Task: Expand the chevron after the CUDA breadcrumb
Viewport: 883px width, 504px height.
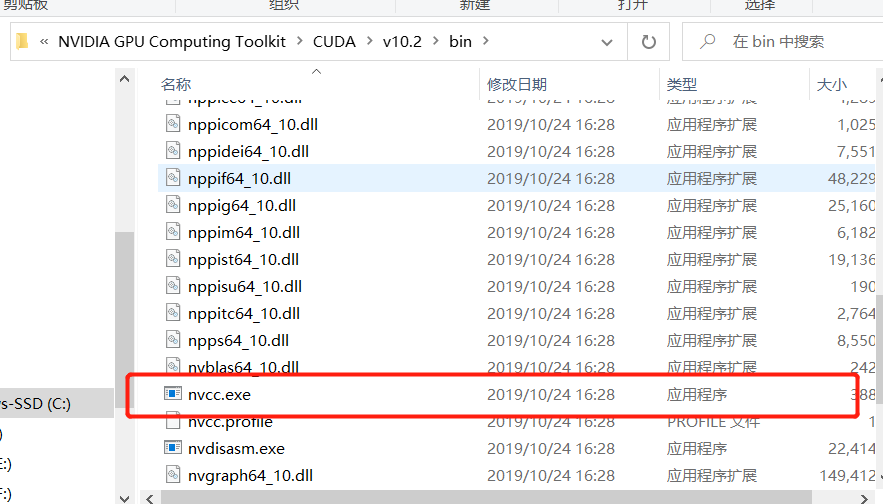Action: tap(369, 41)
